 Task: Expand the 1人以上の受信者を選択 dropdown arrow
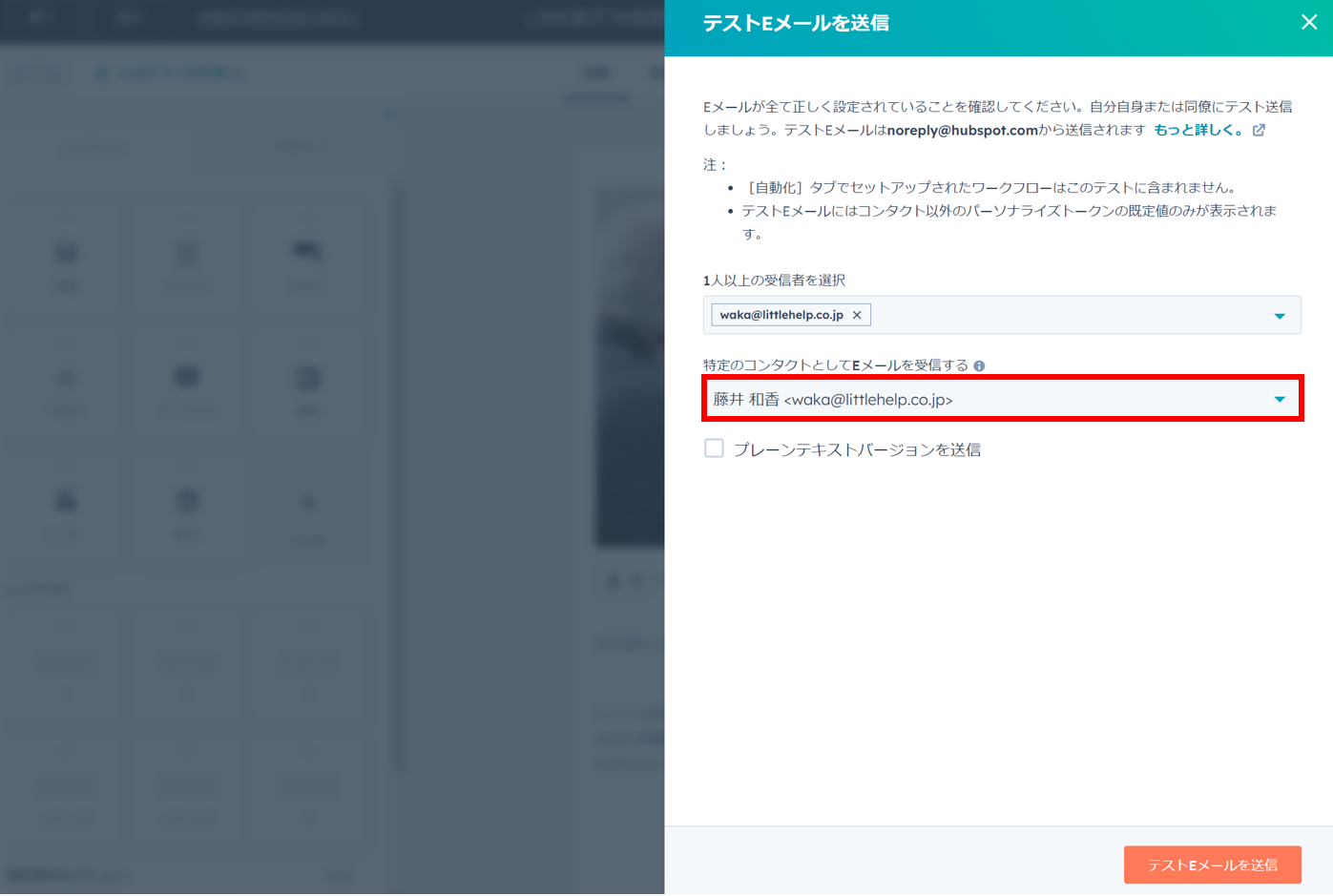[1280, 316]
